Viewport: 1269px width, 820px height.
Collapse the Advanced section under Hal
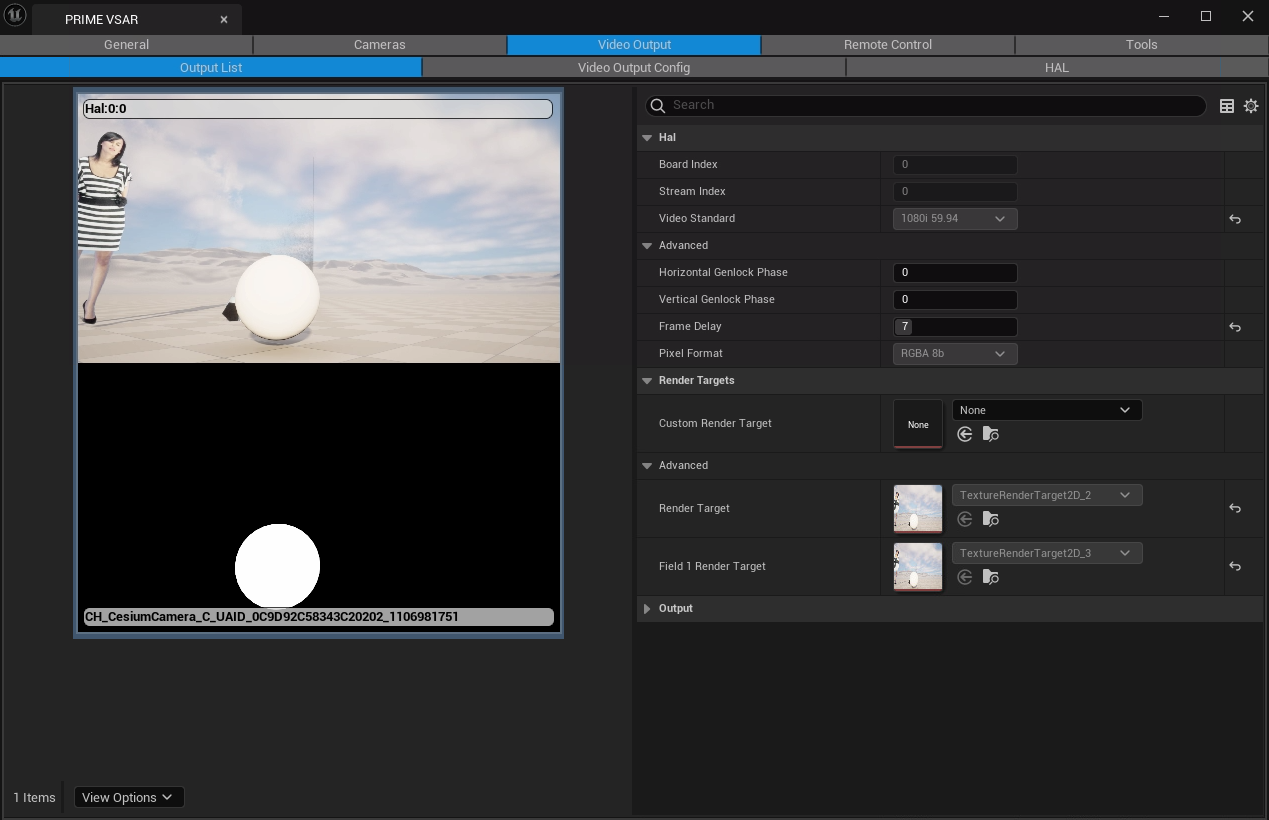[648, 246]
